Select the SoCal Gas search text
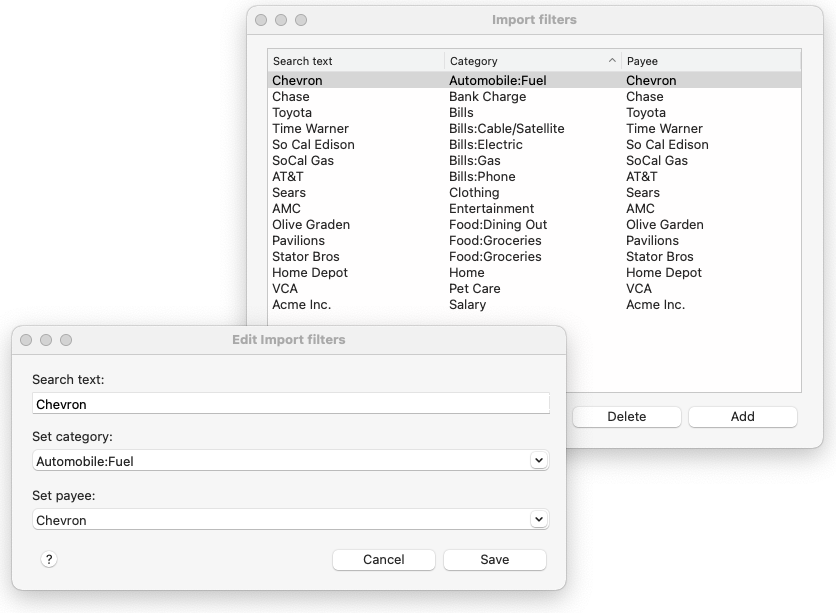The width and height of the screenshot is (836, 613). point(303,160)
